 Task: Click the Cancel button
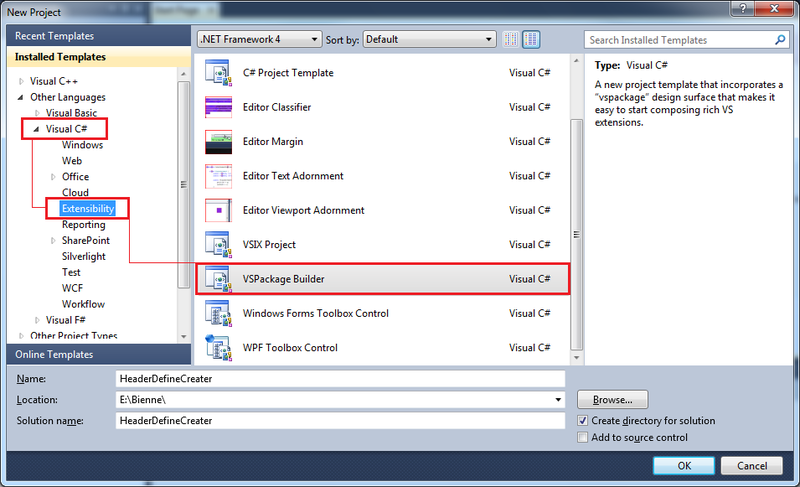[x=752, y=466]
